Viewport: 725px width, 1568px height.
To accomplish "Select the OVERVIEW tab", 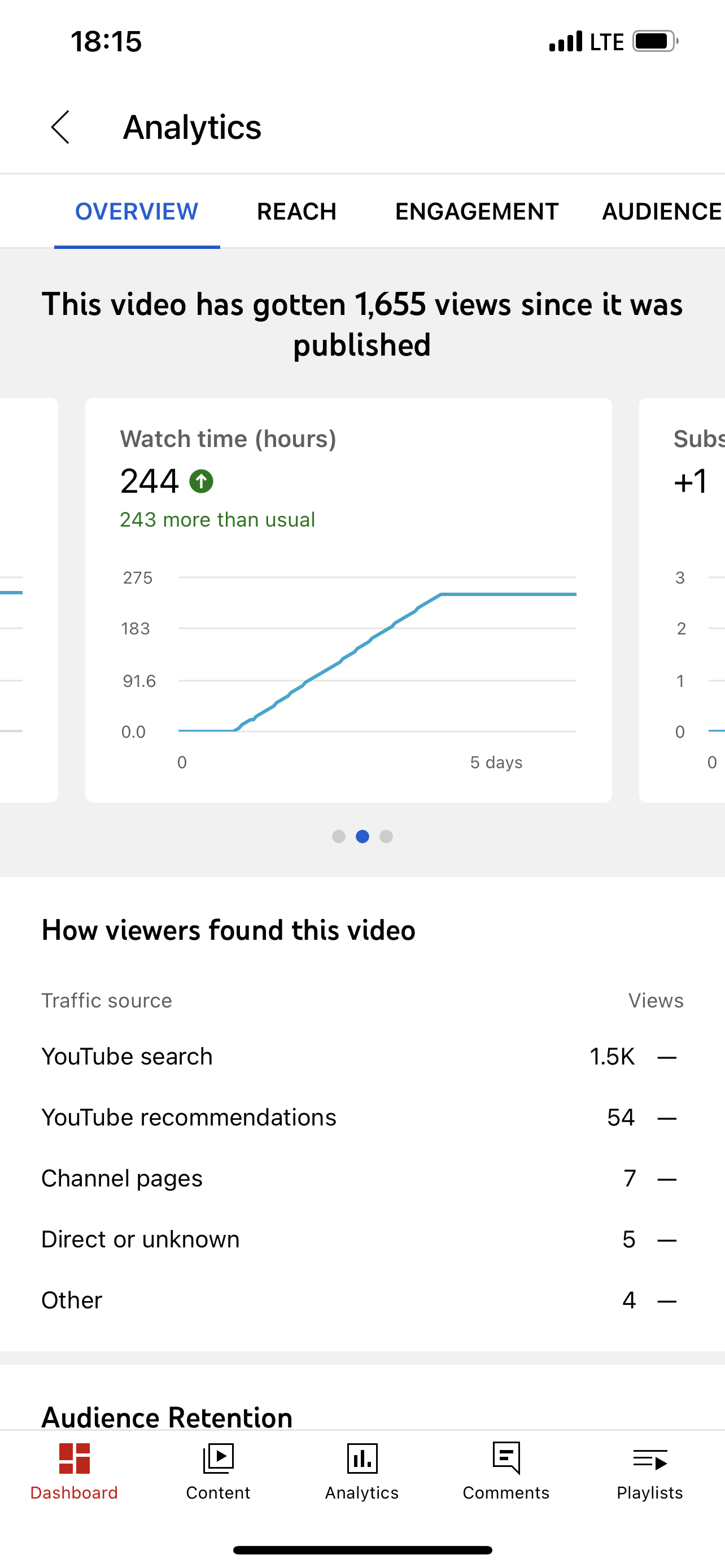I will (136, 212).
